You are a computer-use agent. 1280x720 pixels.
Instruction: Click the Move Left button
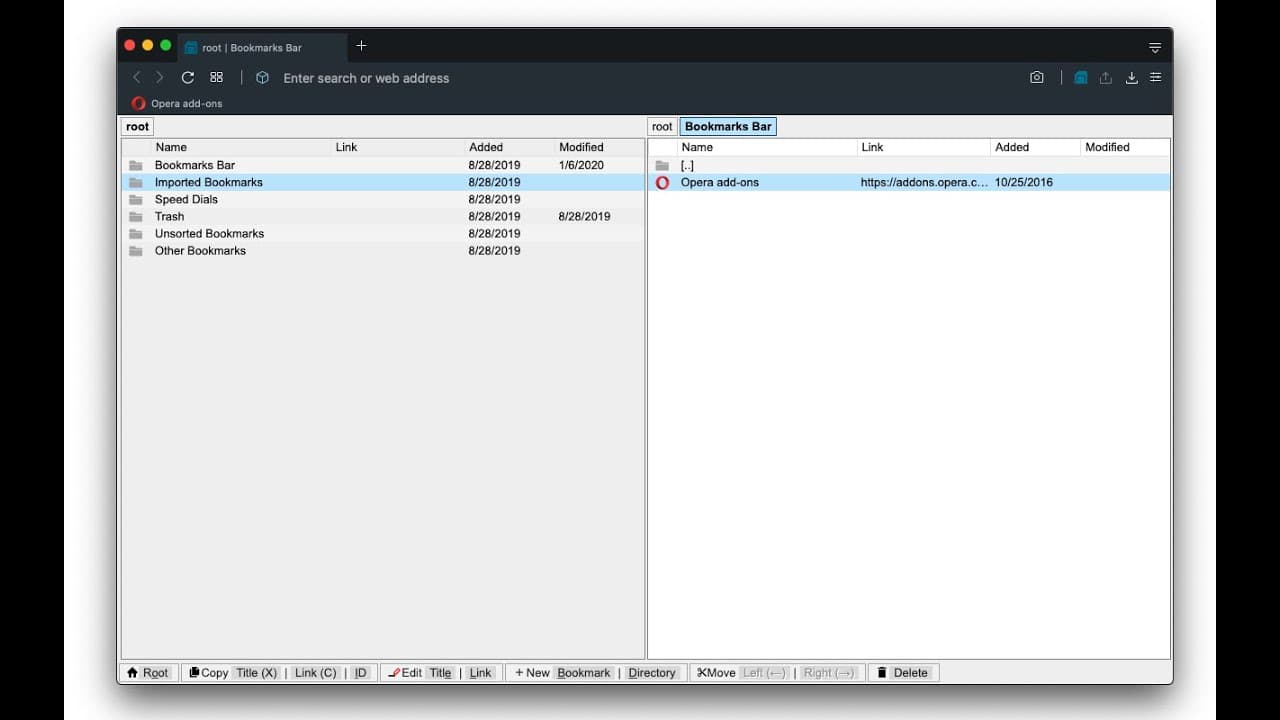click(x=765, y=672)
